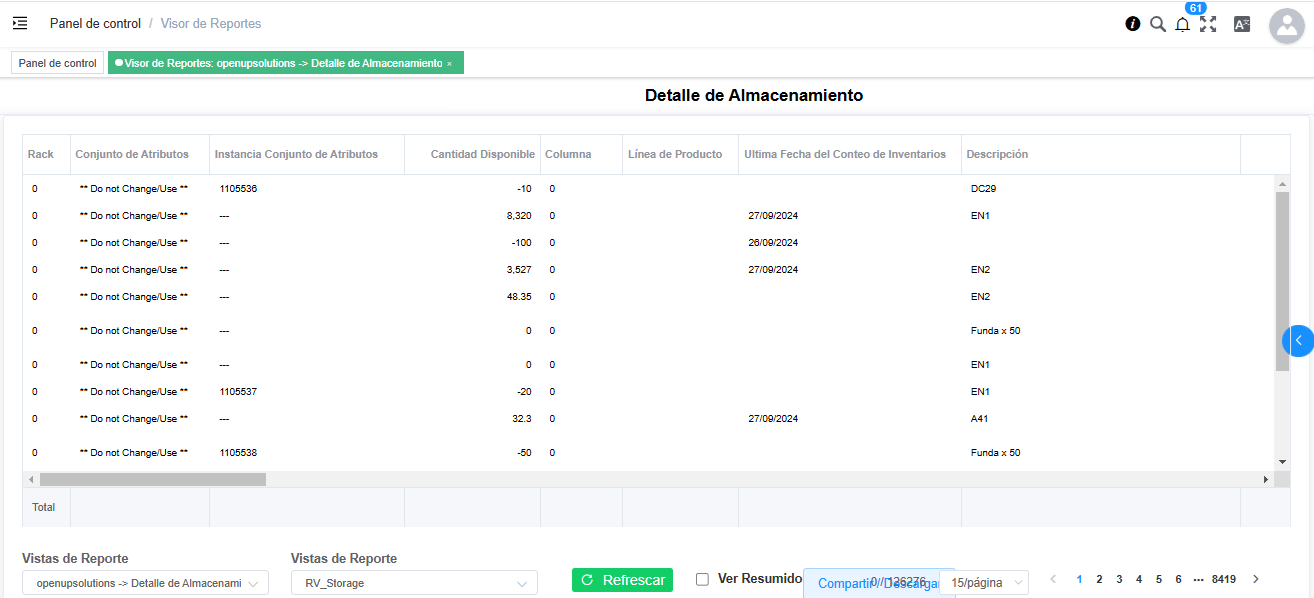Toggle fullscreen mode icon

(x=1208, y=24)
